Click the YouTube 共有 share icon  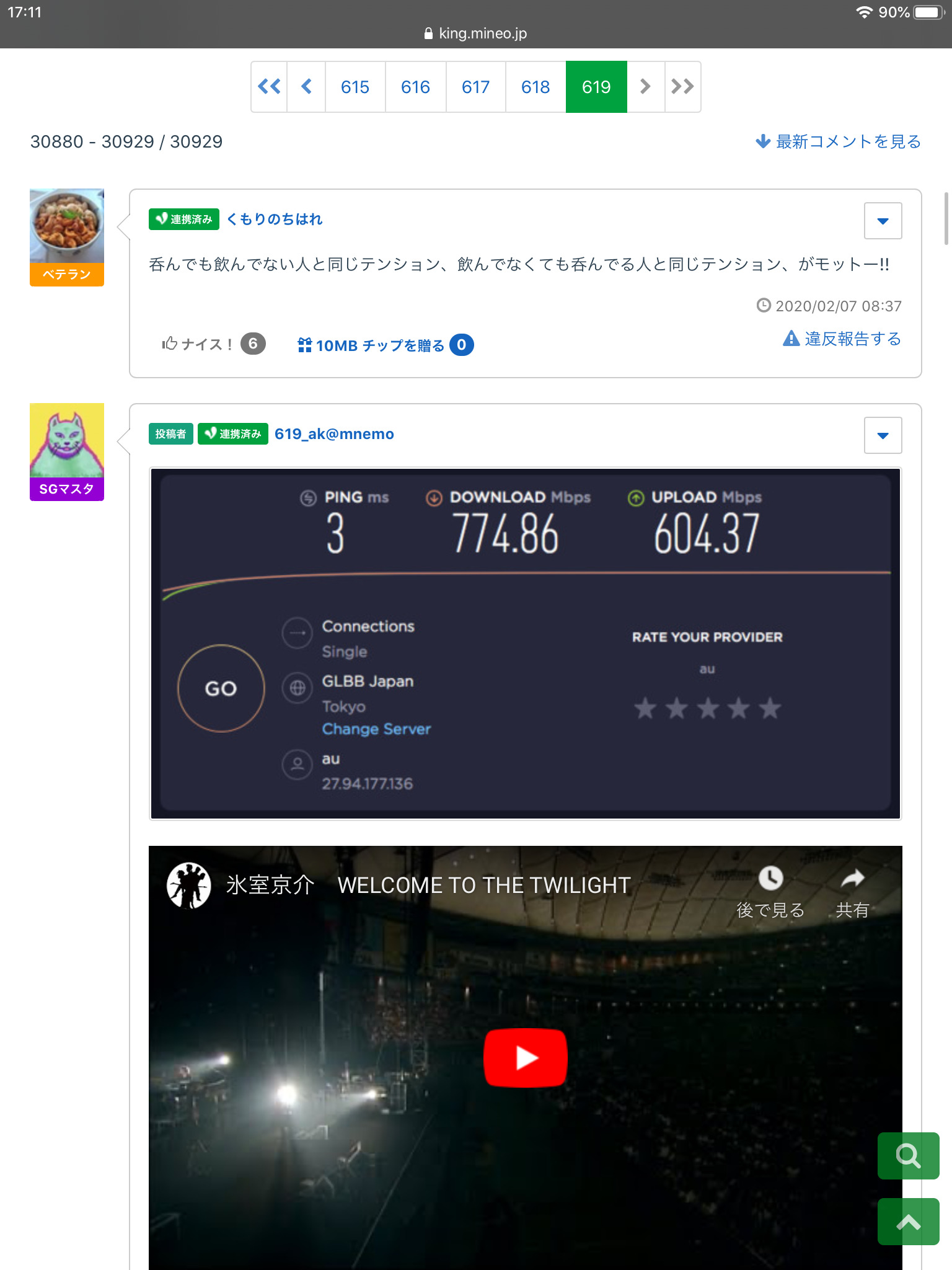[852, 879]
